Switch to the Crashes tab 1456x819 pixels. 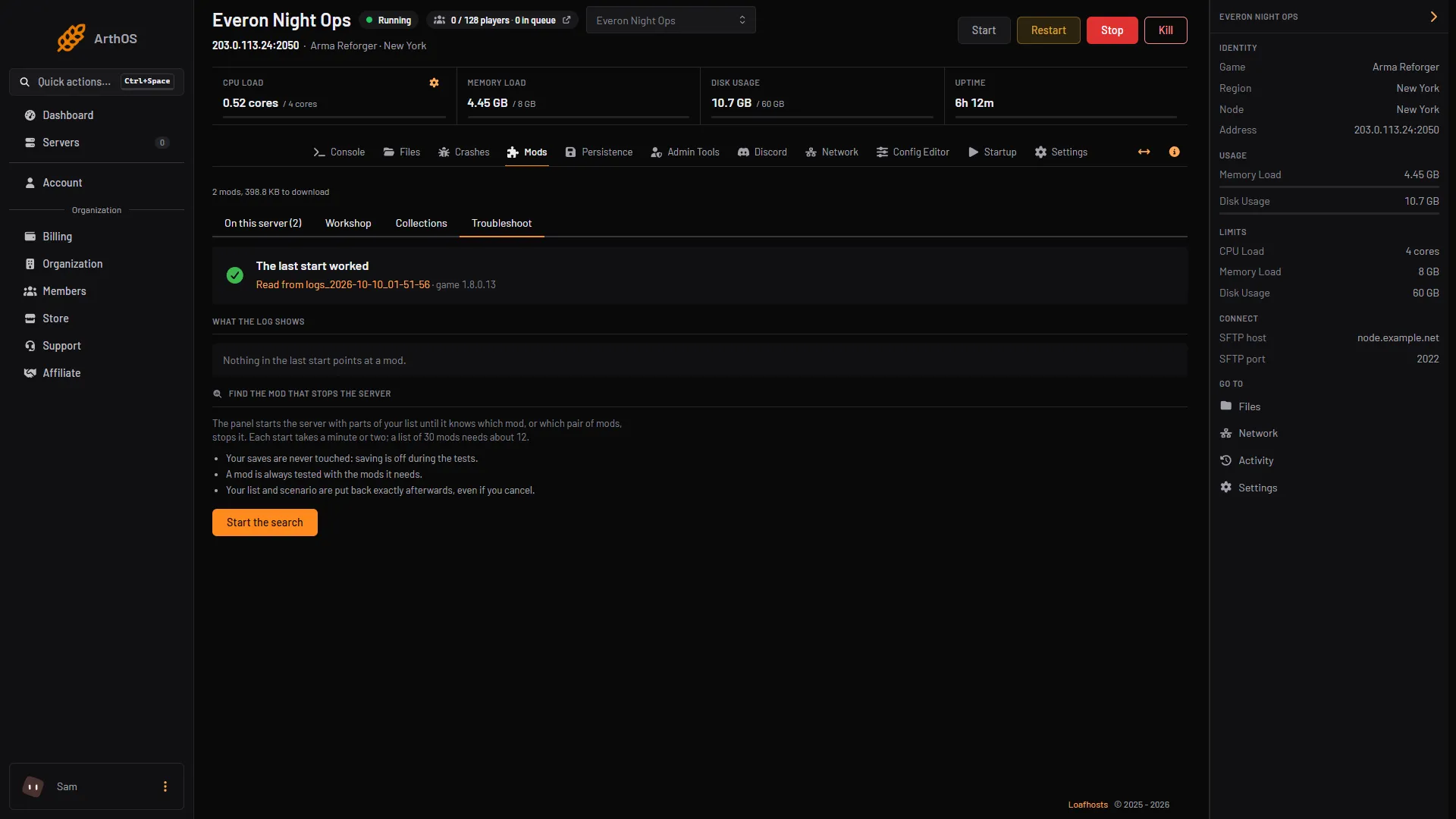pyautogui.click(x=463, y=152)
